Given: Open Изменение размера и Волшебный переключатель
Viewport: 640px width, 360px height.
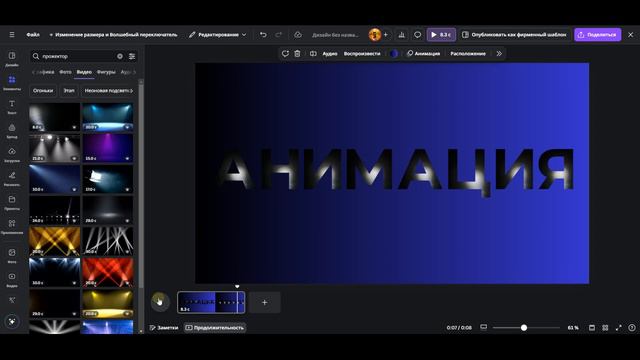Looking at the screenshot, I should click(x=113, y=35).
